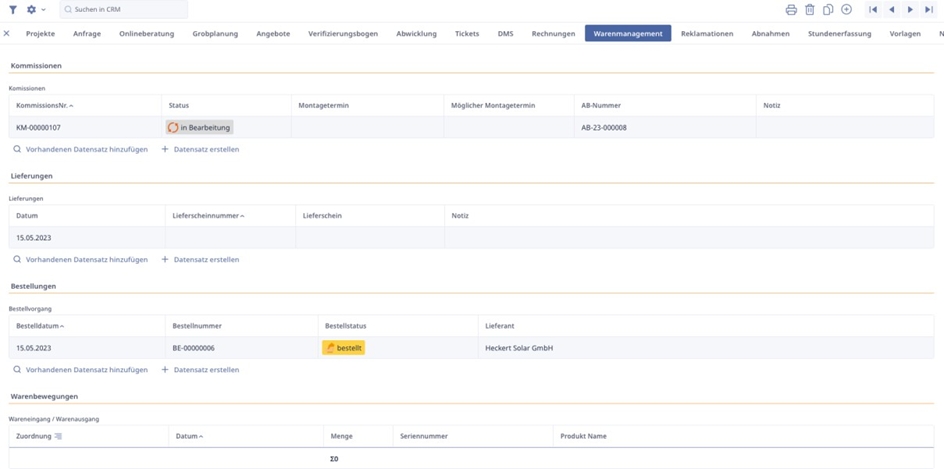This screenshot has height=469, width=944.
Task: Go to the previous record
Action: pos(892,10)
